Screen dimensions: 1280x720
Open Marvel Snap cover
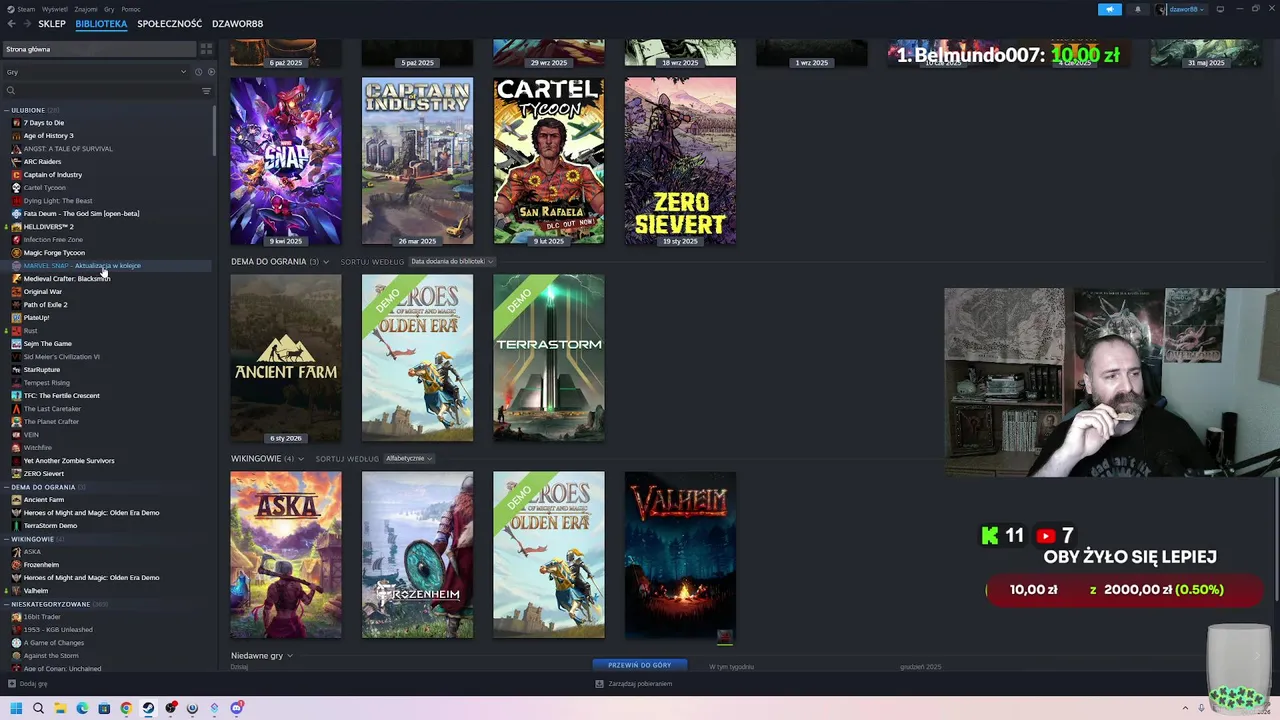(x=286, y=161)
